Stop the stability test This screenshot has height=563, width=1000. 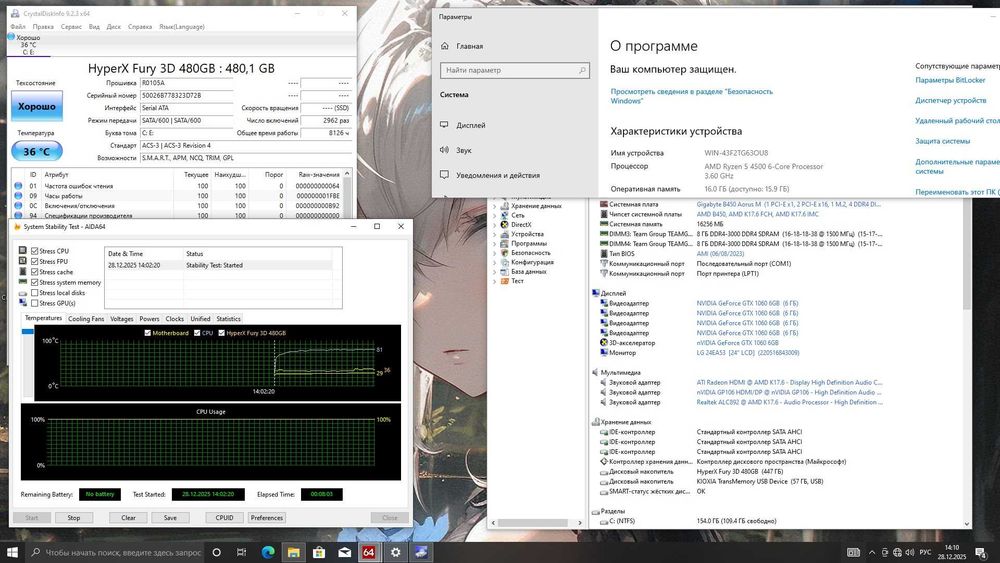(74, 518)
